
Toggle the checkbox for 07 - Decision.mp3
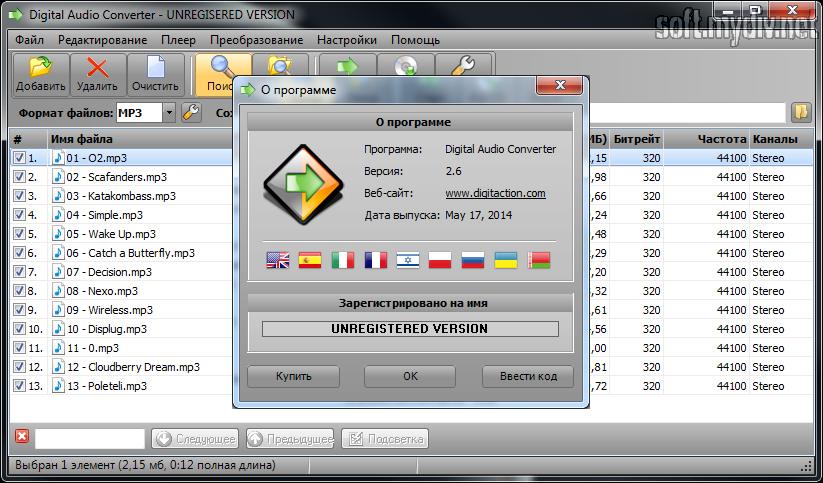(x=19, y=271)
